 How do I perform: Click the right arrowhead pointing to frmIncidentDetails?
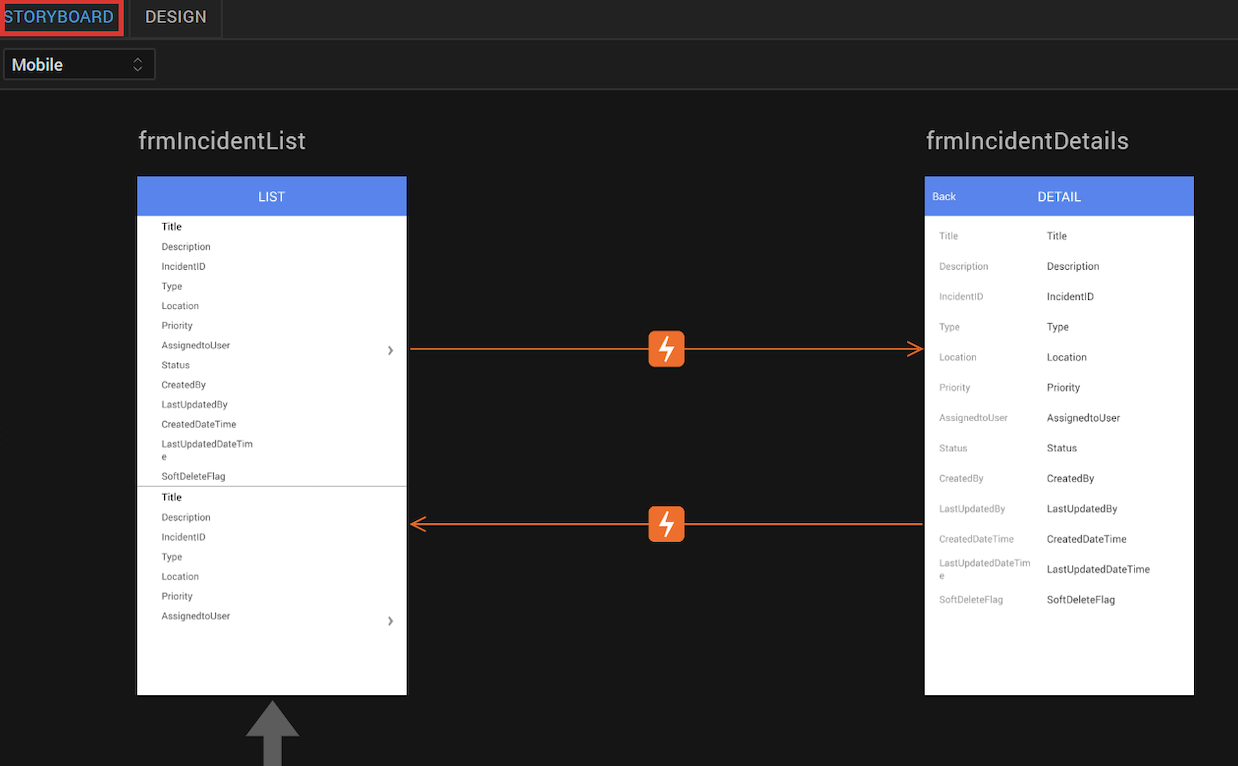point(914,349)
